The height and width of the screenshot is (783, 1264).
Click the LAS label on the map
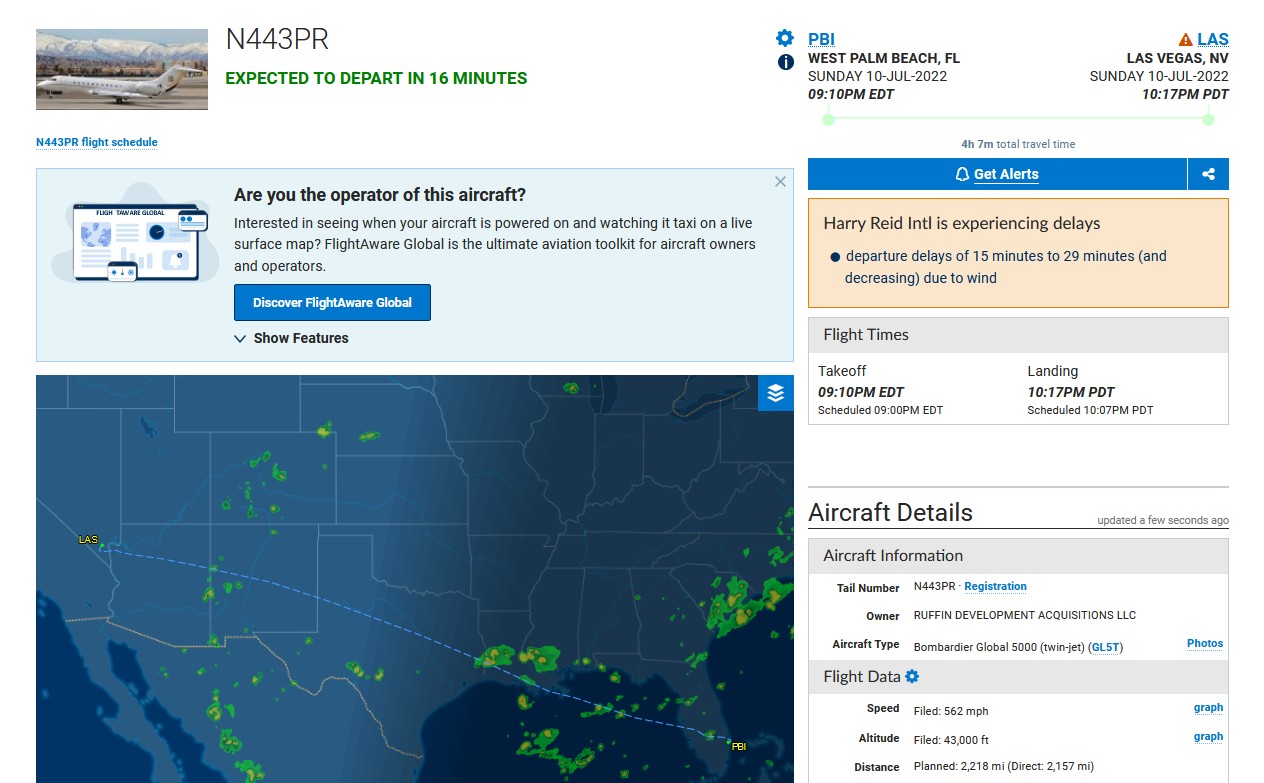click(x=88, y=540)
